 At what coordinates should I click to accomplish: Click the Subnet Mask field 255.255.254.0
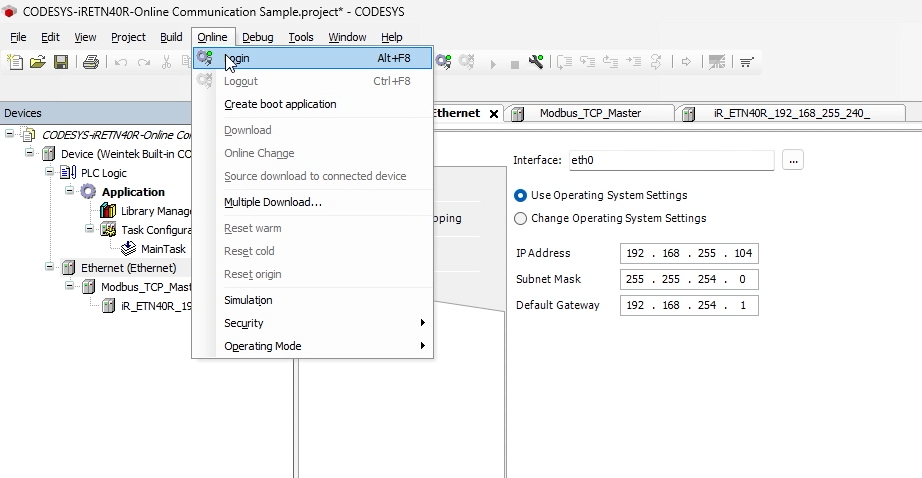point(689,279)
